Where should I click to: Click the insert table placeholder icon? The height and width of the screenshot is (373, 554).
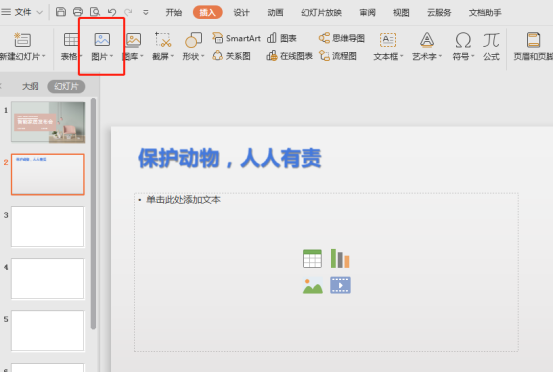(x=312, y=259)
